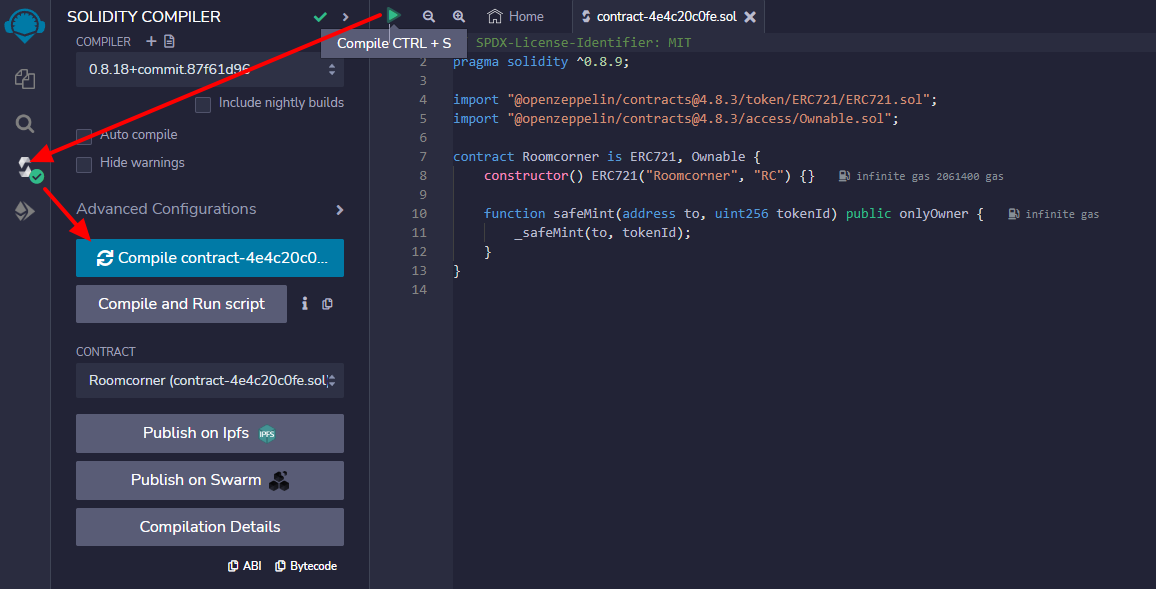Close the contract-4e4c20c0fe.sol tab
This screenshot has height=589, width=1156.
coord(750,16)
